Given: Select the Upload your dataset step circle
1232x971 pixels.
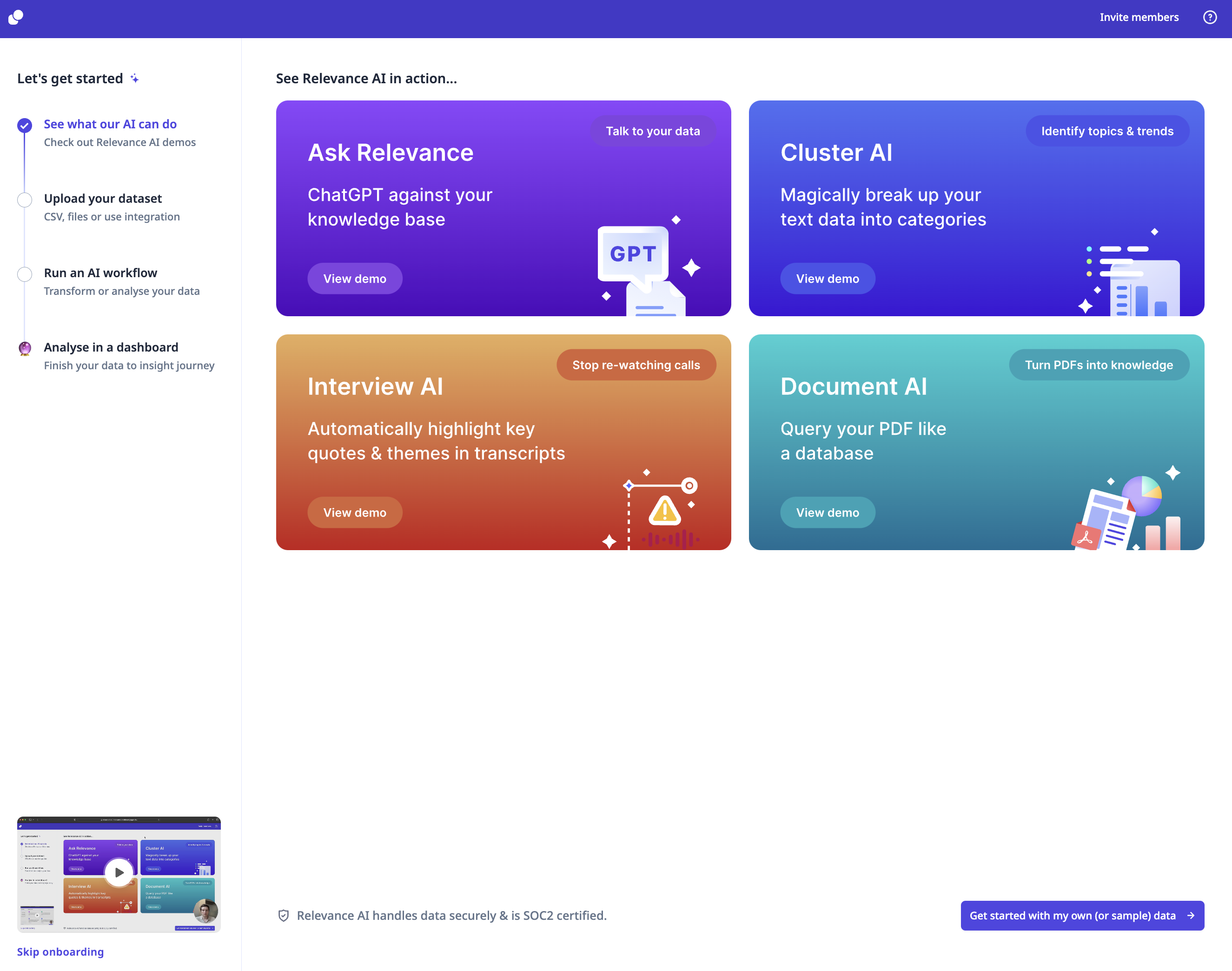Looking at the screenshot, I should coord(25,200).
